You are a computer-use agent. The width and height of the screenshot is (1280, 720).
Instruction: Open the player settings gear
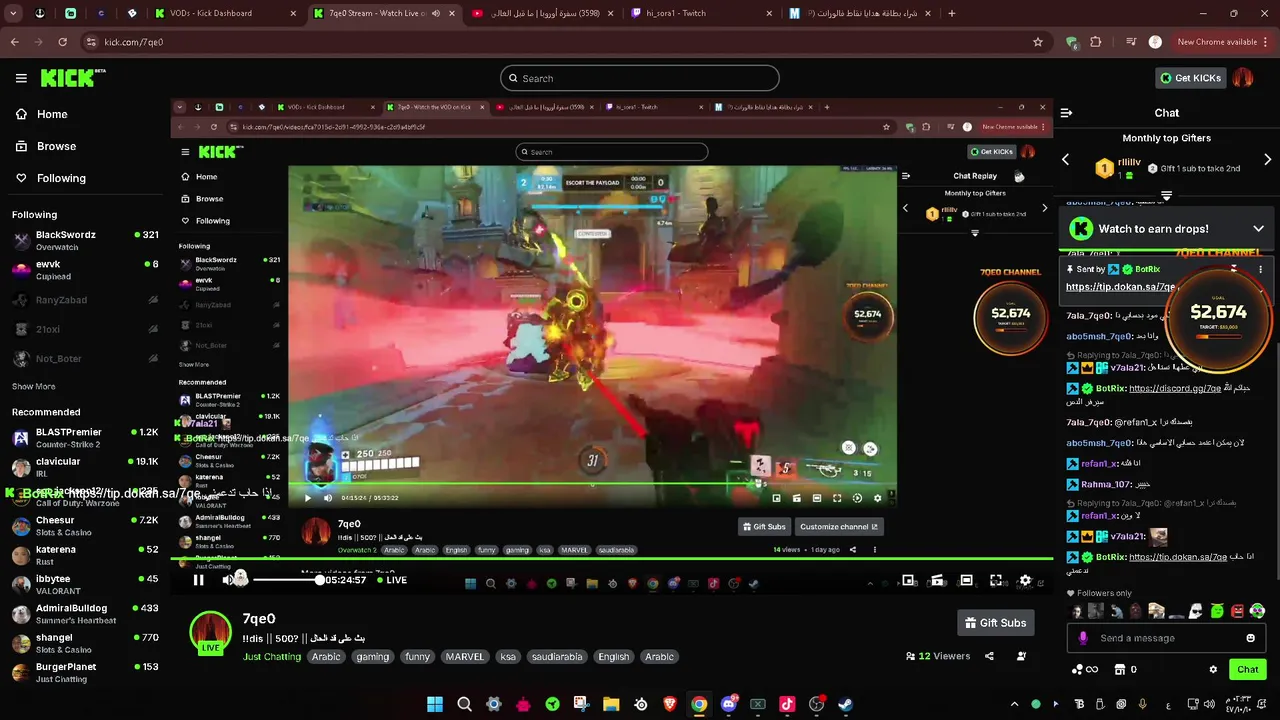click(1025, 580)
